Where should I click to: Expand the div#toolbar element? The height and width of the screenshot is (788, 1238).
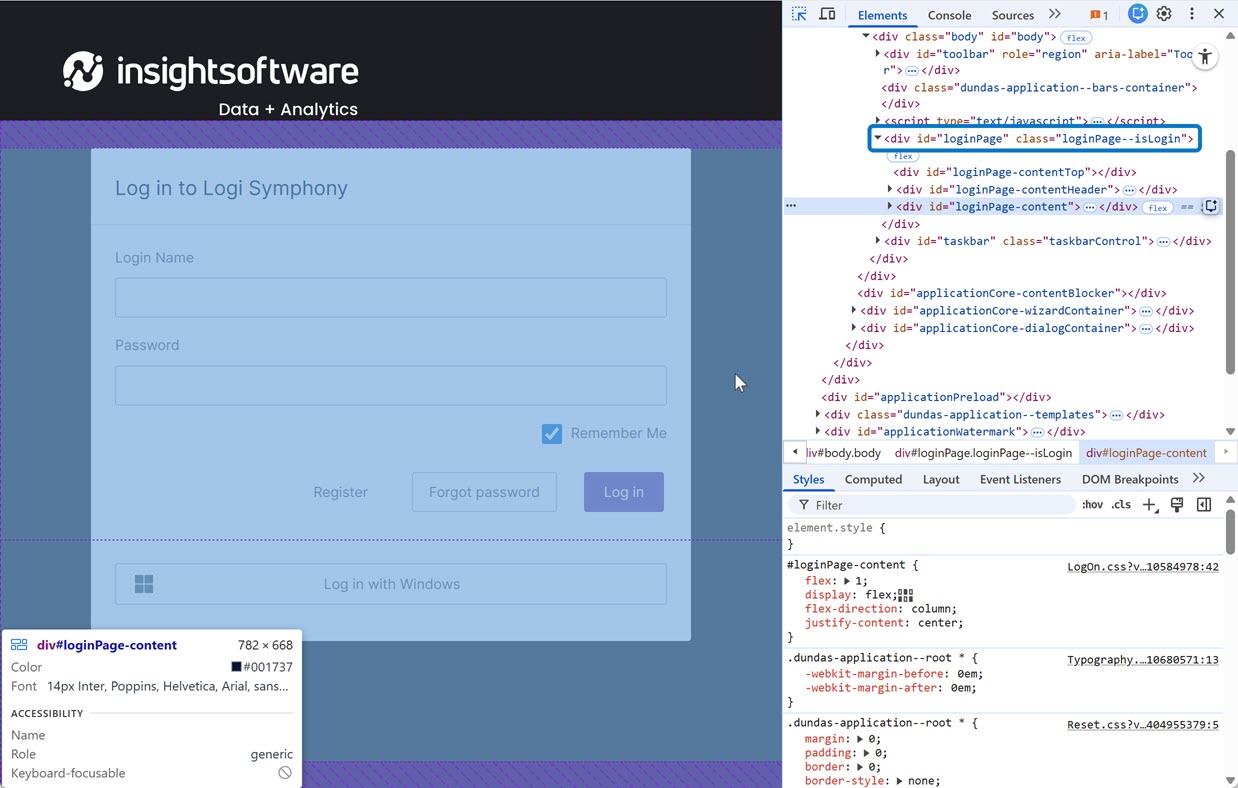[x=878, y=53]
